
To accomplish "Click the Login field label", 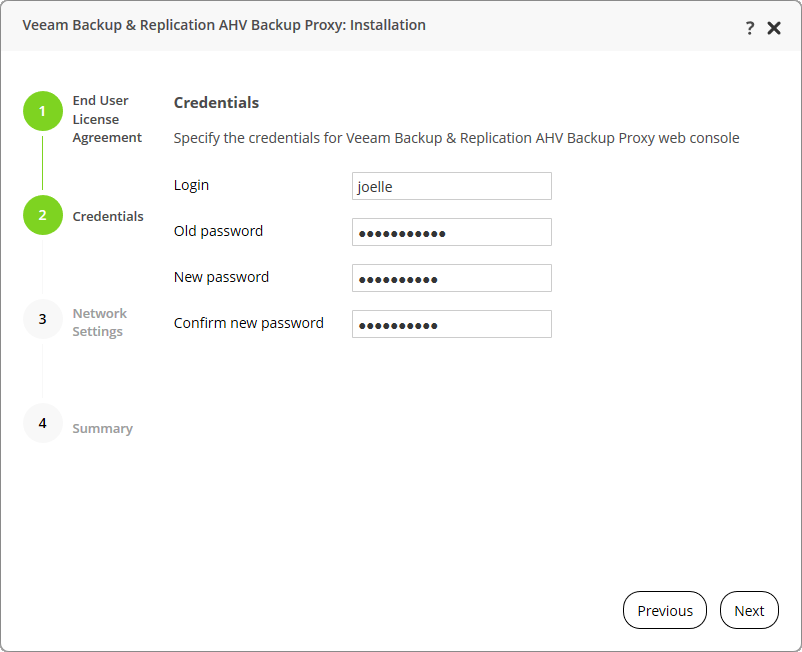I will pos(191,185).
